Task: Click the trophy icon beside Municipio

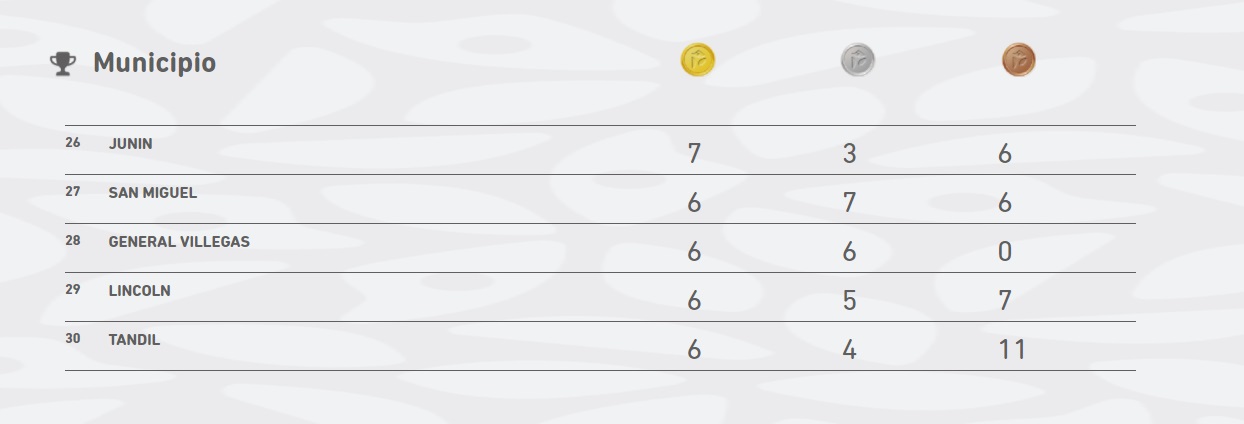Action: [63, 63]
